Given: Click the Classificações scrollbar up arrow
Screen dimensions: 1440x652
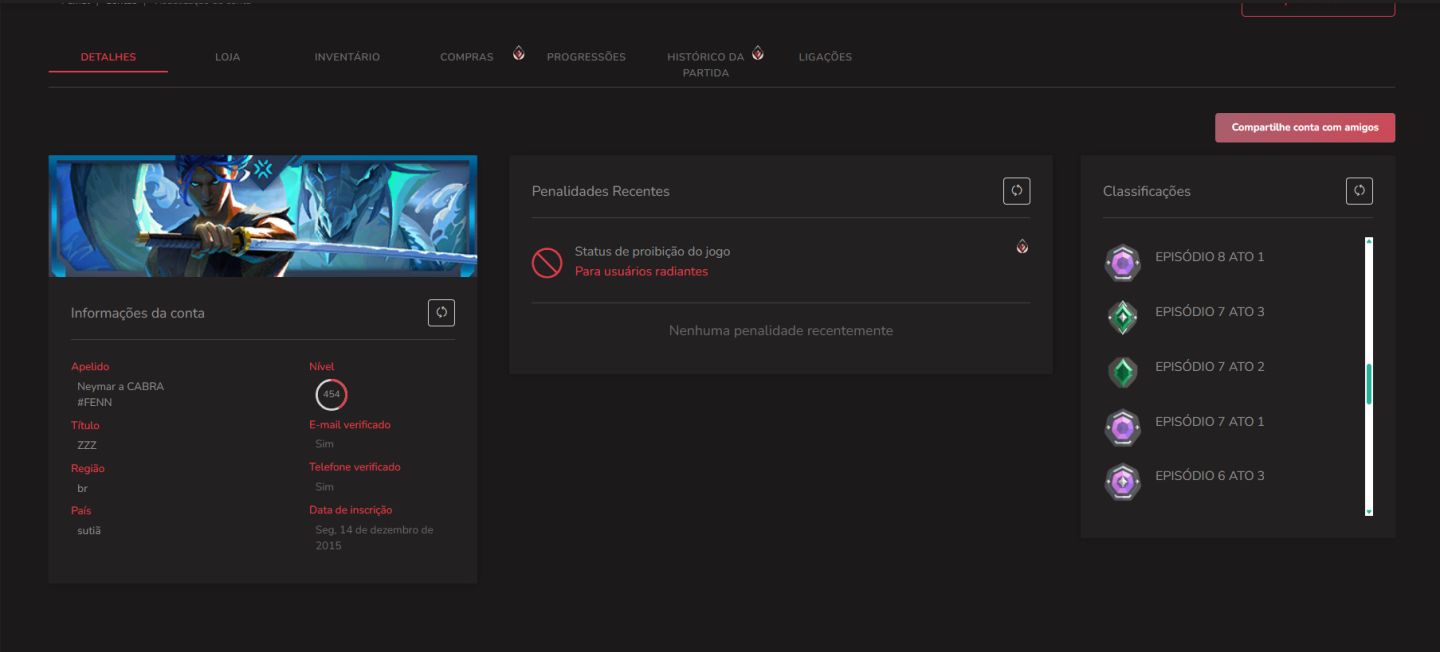Looking at the screenshot, I should pyautogui.click(x=1369, y=241).
